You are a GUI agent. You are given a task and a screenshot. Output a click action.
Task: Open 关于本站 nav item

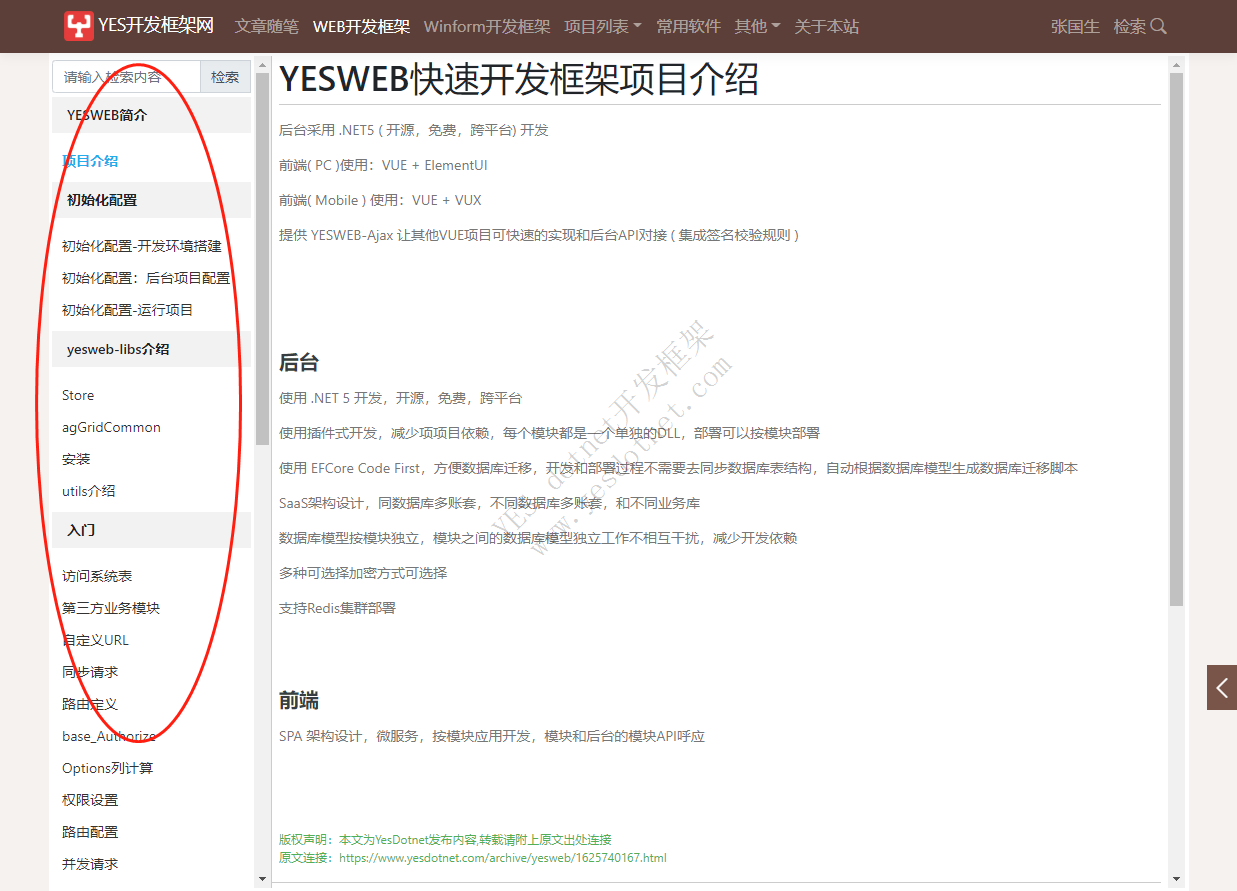pyautogui.click(x=827, y=27)
